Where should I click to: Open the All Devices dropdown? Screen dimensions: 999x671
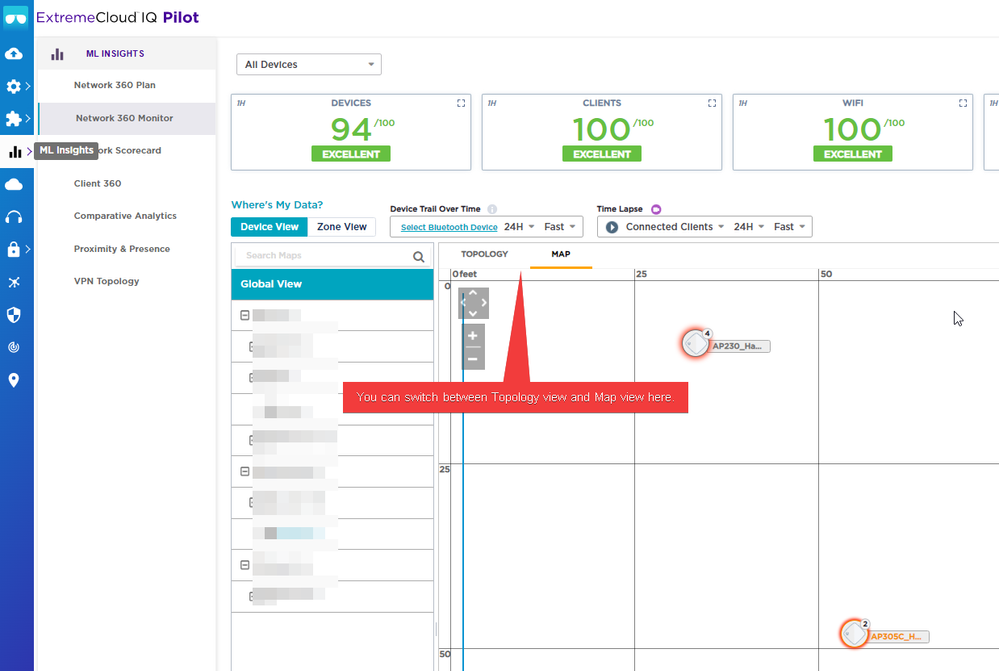click(308, 65)
